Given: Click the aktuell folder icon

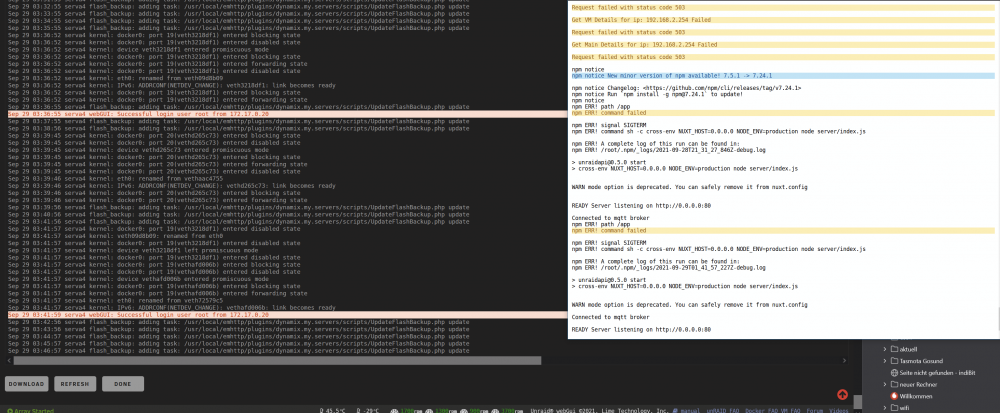Looking at the screenshot, I should (x=894, y=349).
